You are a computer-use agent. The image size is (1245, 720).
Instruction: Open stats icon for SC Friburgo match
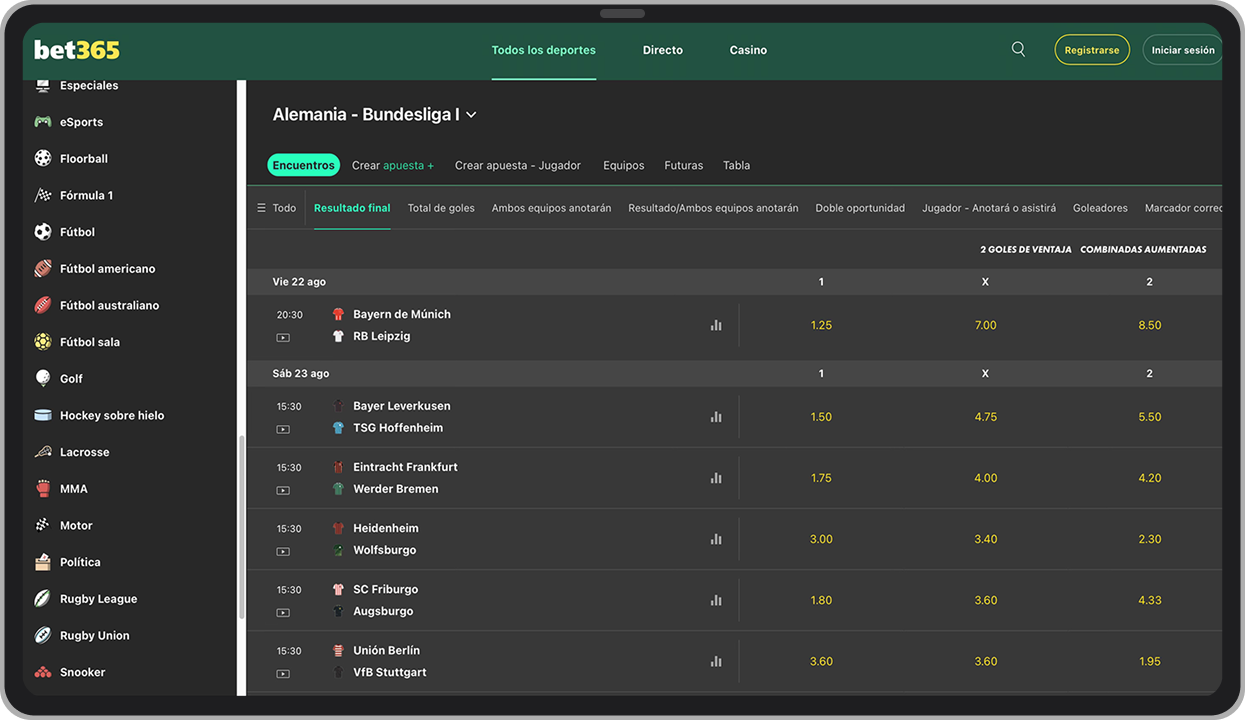(716, 600)
